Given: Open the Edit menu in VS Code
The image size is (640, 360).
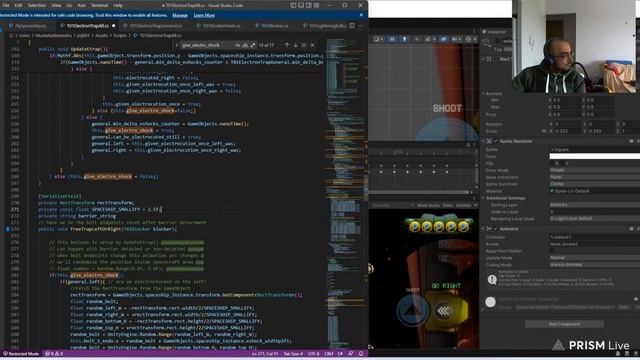Looking at the screenshot, I should pyautogui.click(x=19, y=5).
